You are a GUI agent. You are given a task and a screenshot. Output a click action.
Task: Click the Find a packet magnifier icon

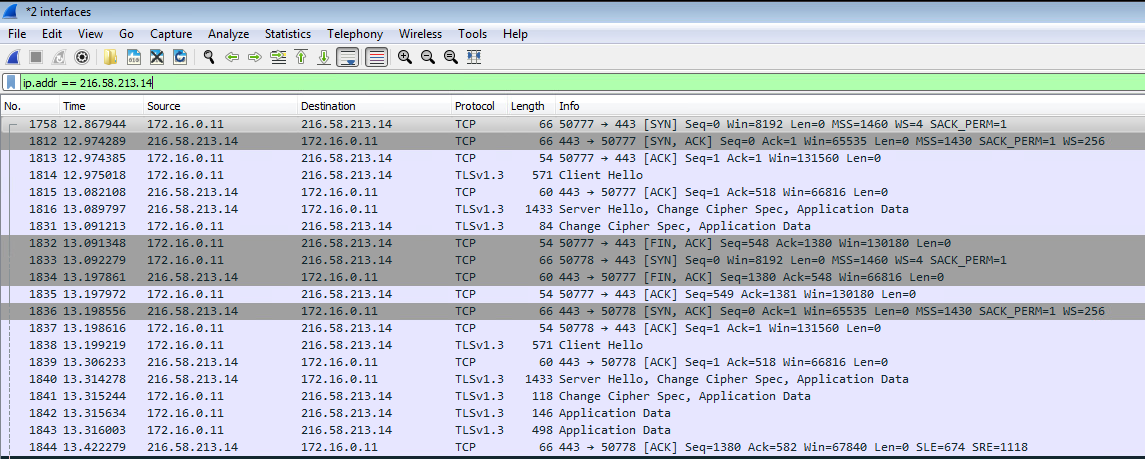[209, 57]
